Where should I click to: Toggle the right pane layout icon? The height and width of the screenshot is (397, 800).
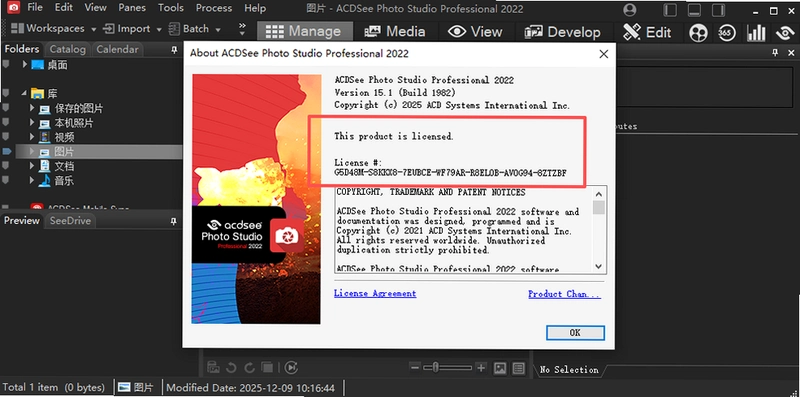718,10
